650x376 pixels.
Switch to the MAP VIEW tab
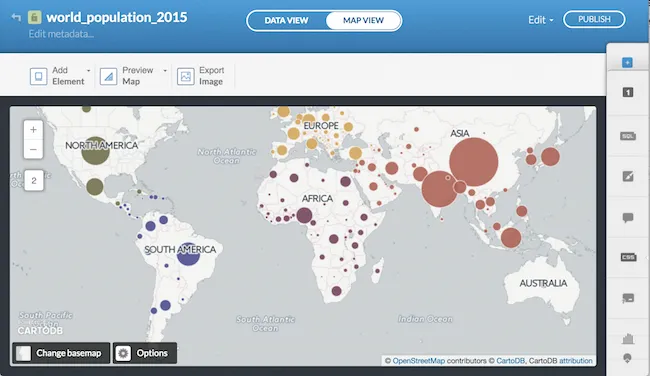click(363, 20)
